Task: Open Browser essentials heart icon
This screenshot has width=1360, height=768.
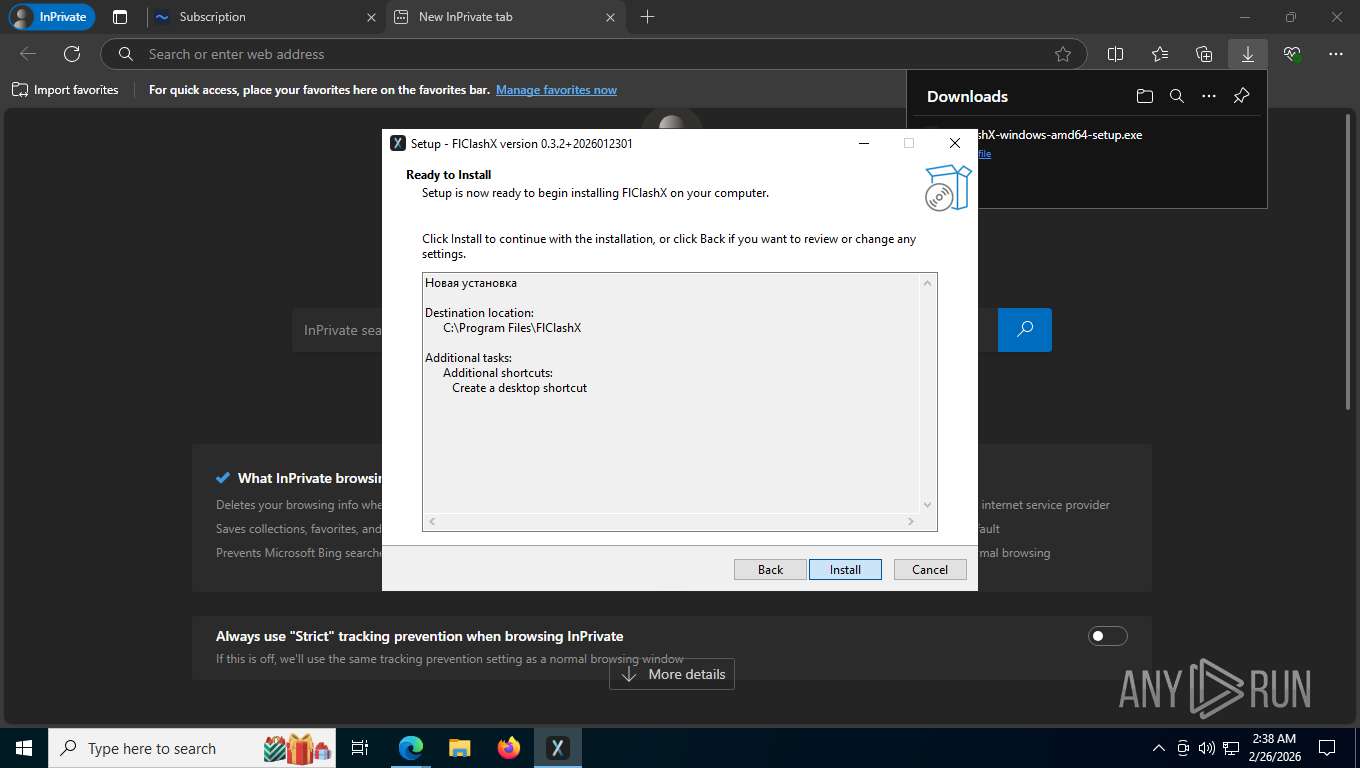Action: tap(1292, 54)
